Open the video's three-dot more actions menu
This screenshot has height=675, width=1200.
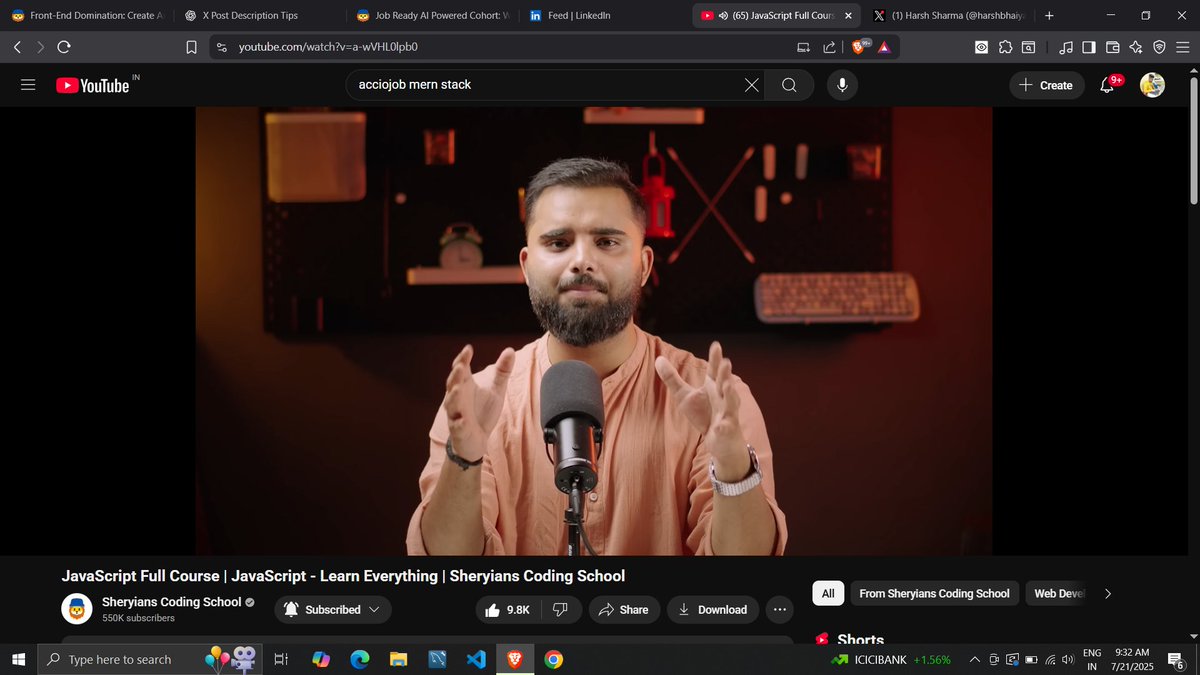pyautogui.click(x=780, y=609)
